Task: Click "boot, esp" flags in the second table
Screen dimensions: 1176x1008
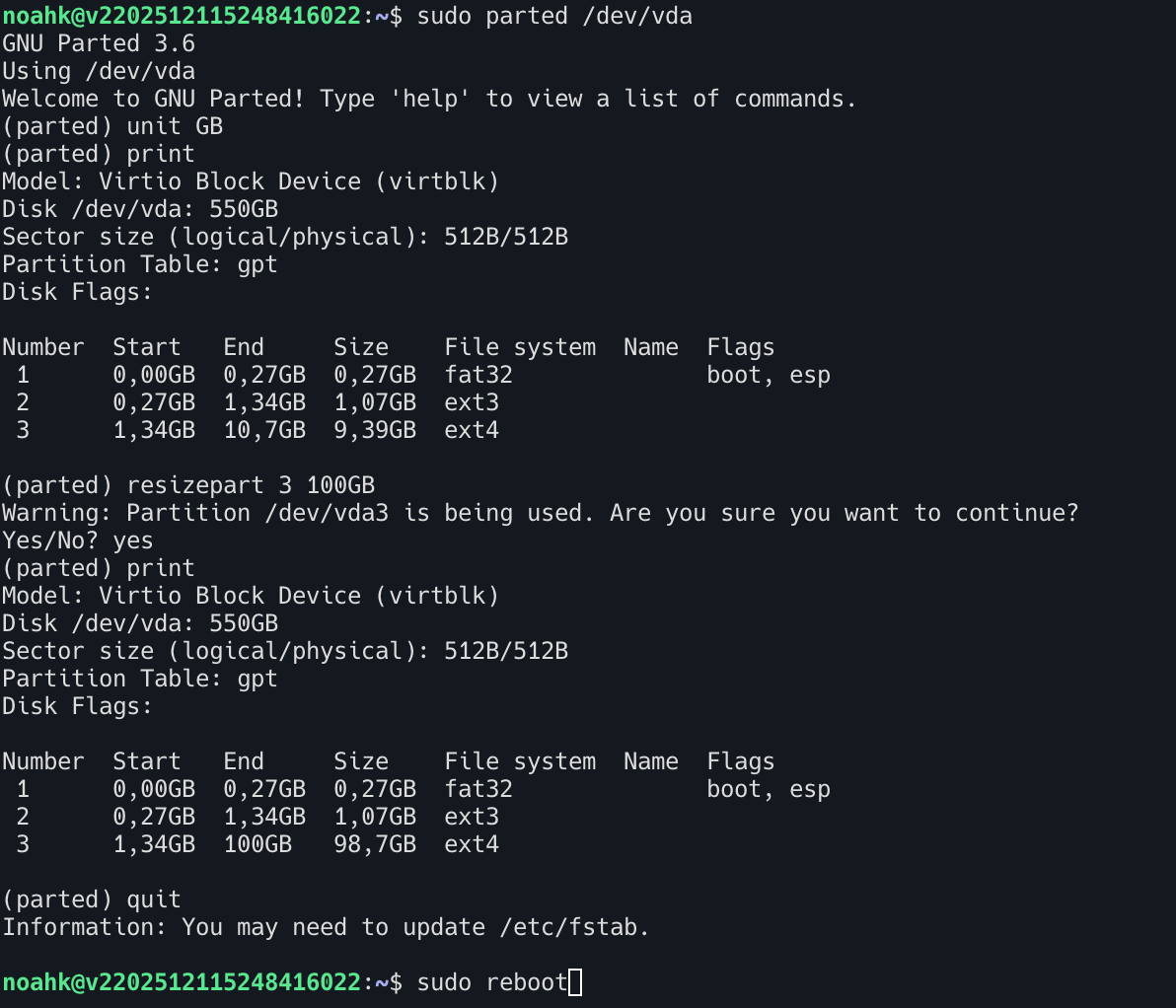Action: [x=769, y=789]
